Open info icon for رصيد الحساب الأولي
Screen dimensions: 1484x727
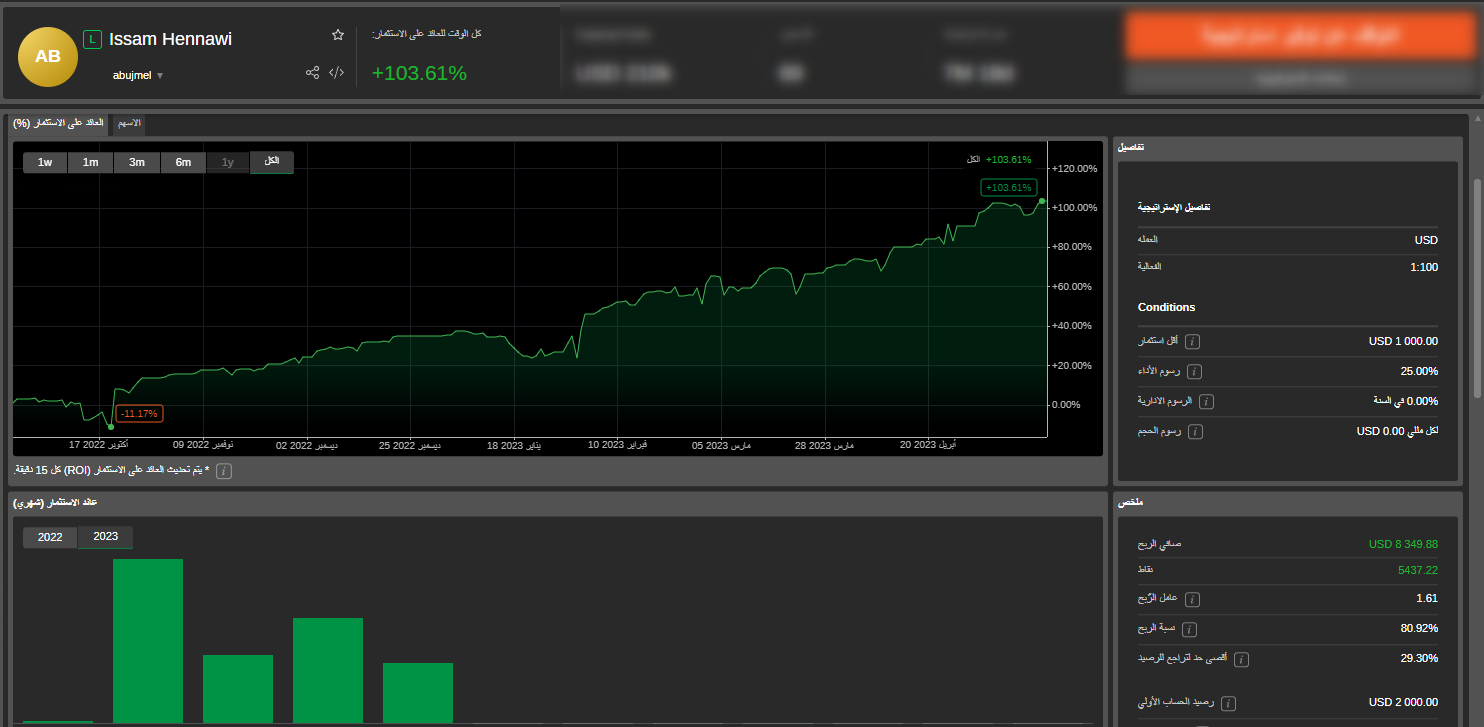point(1228,704)
